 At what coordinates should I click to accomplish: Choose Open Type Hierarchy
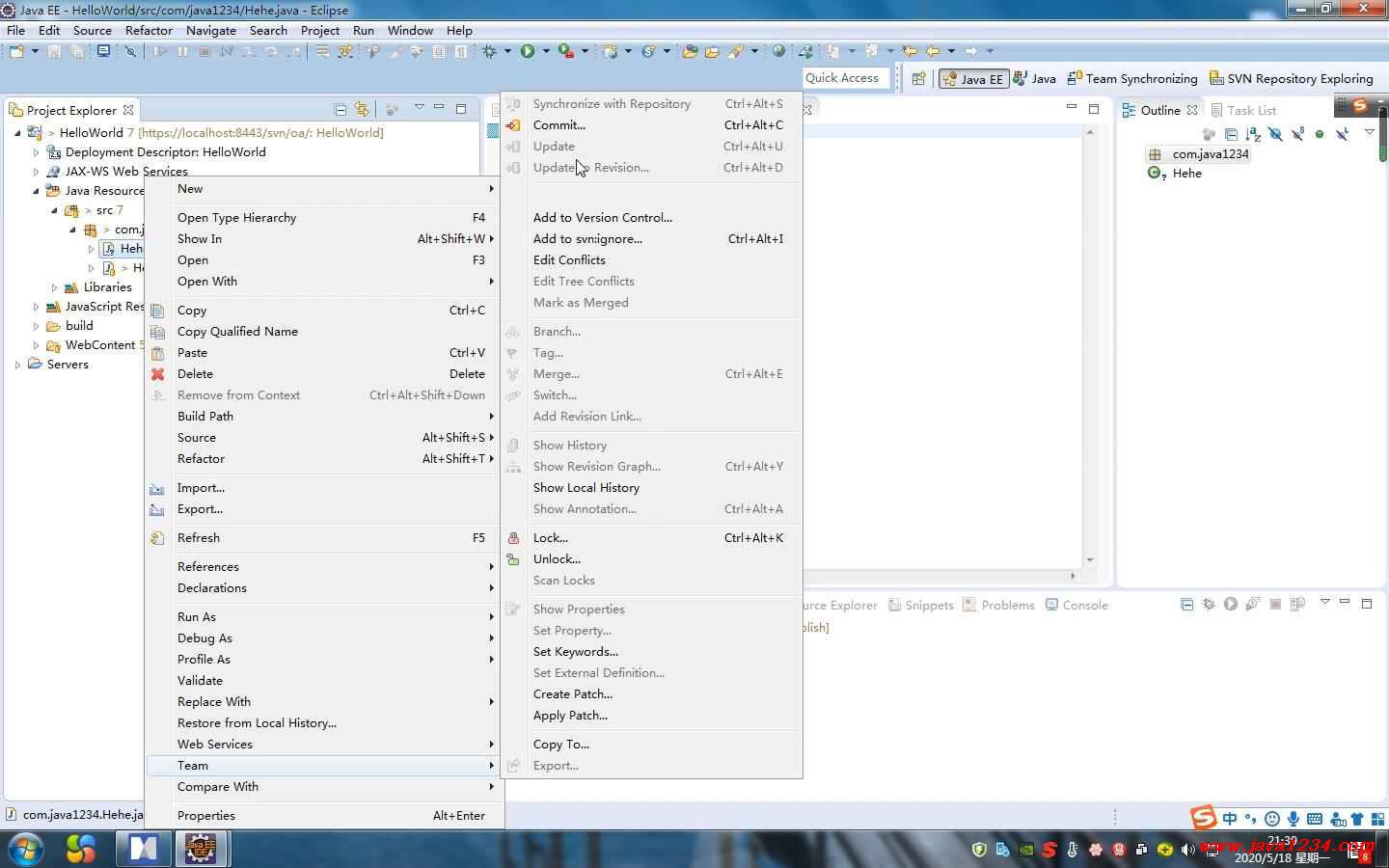pos(323,218)
